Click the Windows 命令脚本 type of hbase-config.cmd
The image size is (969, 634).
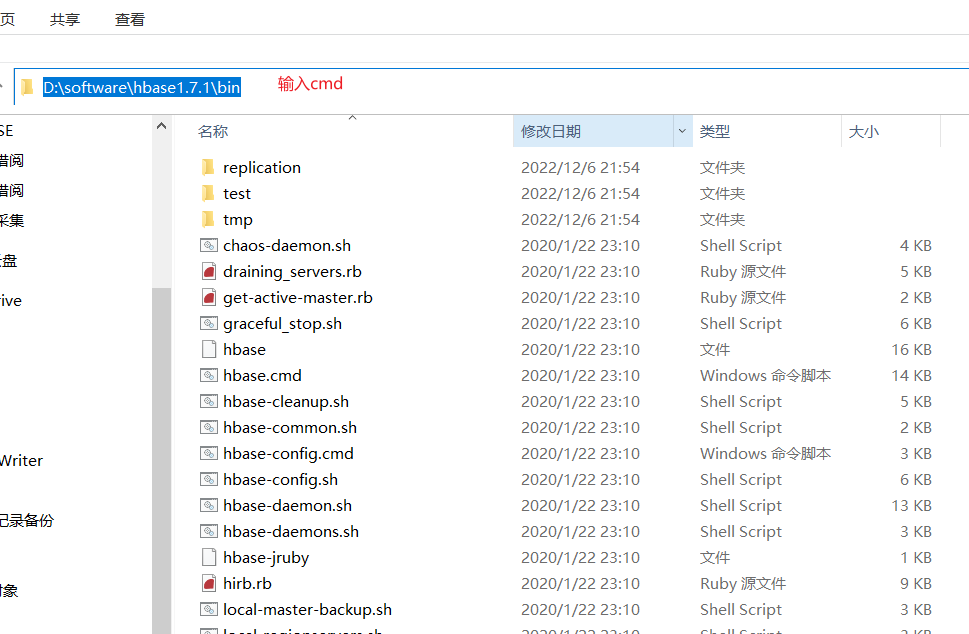tap(766, 454)
